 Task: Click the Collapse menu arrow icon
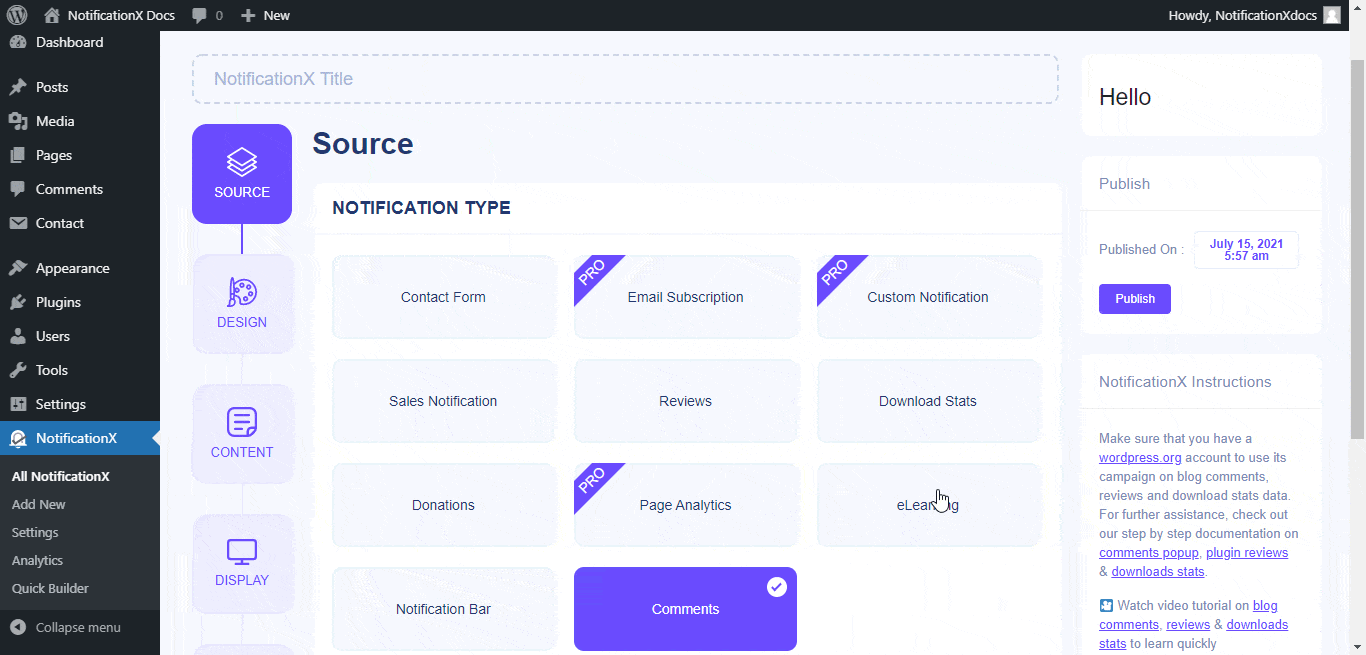pos(18,627)
